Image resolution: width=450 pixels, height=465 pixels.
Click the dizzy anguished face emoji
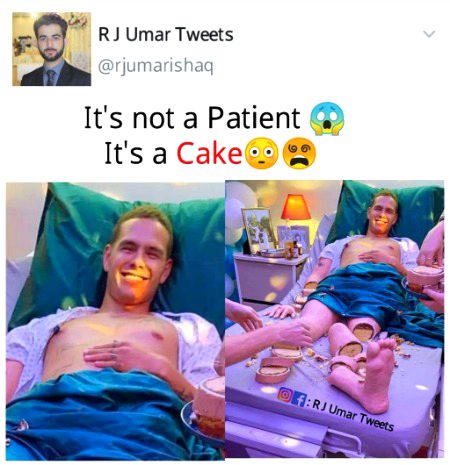click(299, 153)
